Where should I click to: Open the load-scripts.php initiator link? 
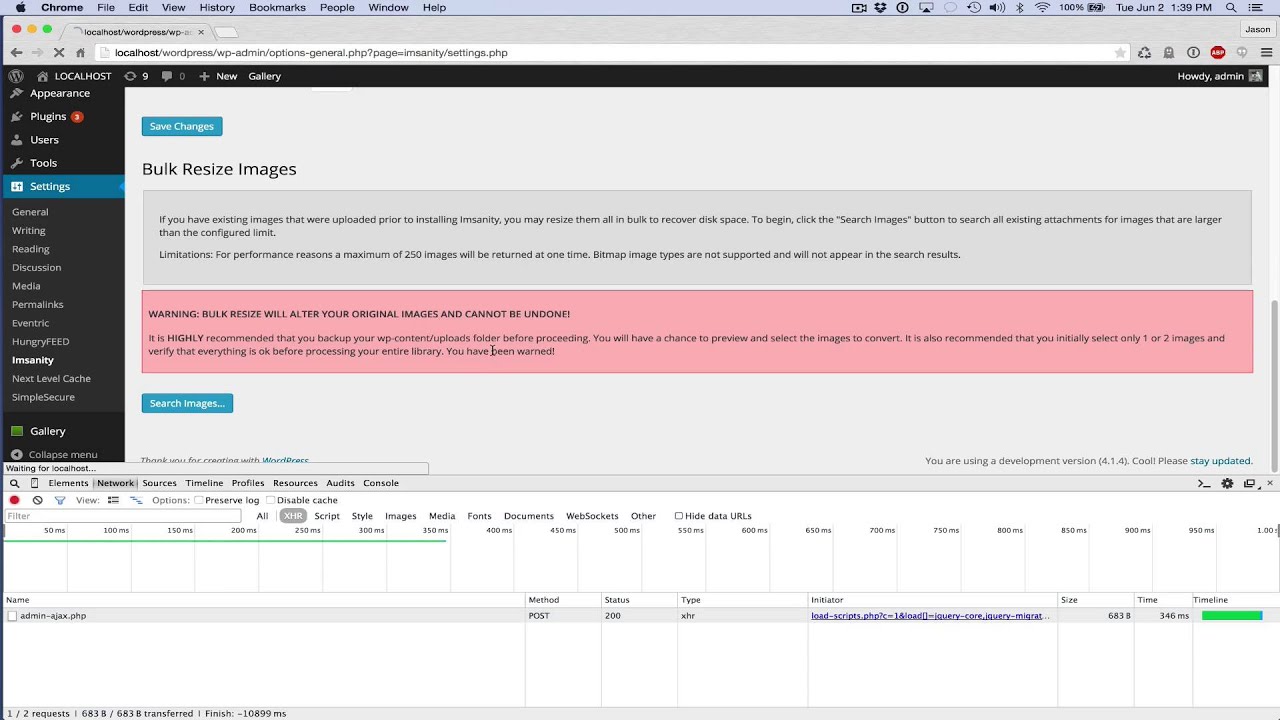coord(930,616)
